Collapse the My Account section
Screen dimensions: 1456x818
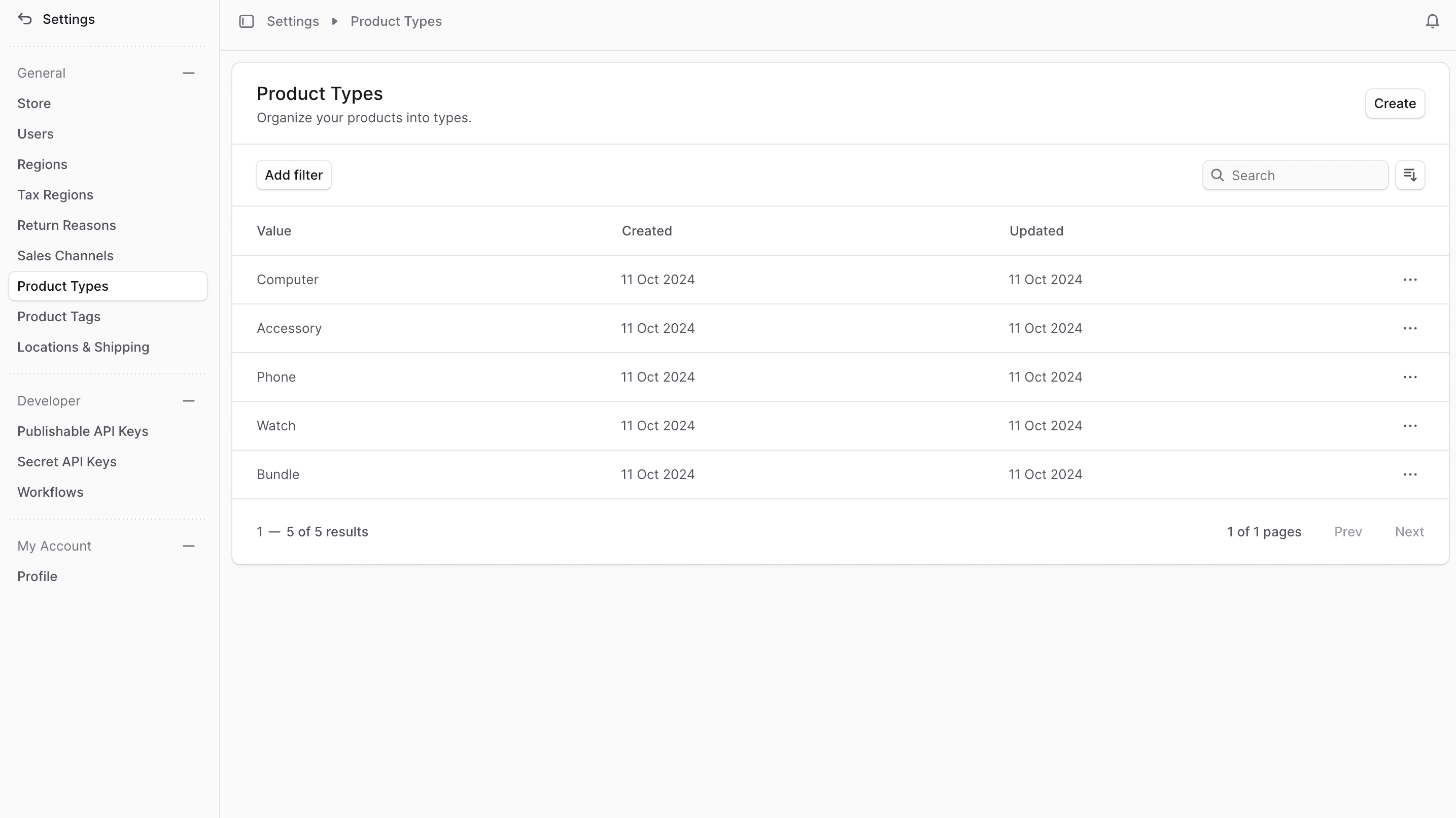(189, 546)
